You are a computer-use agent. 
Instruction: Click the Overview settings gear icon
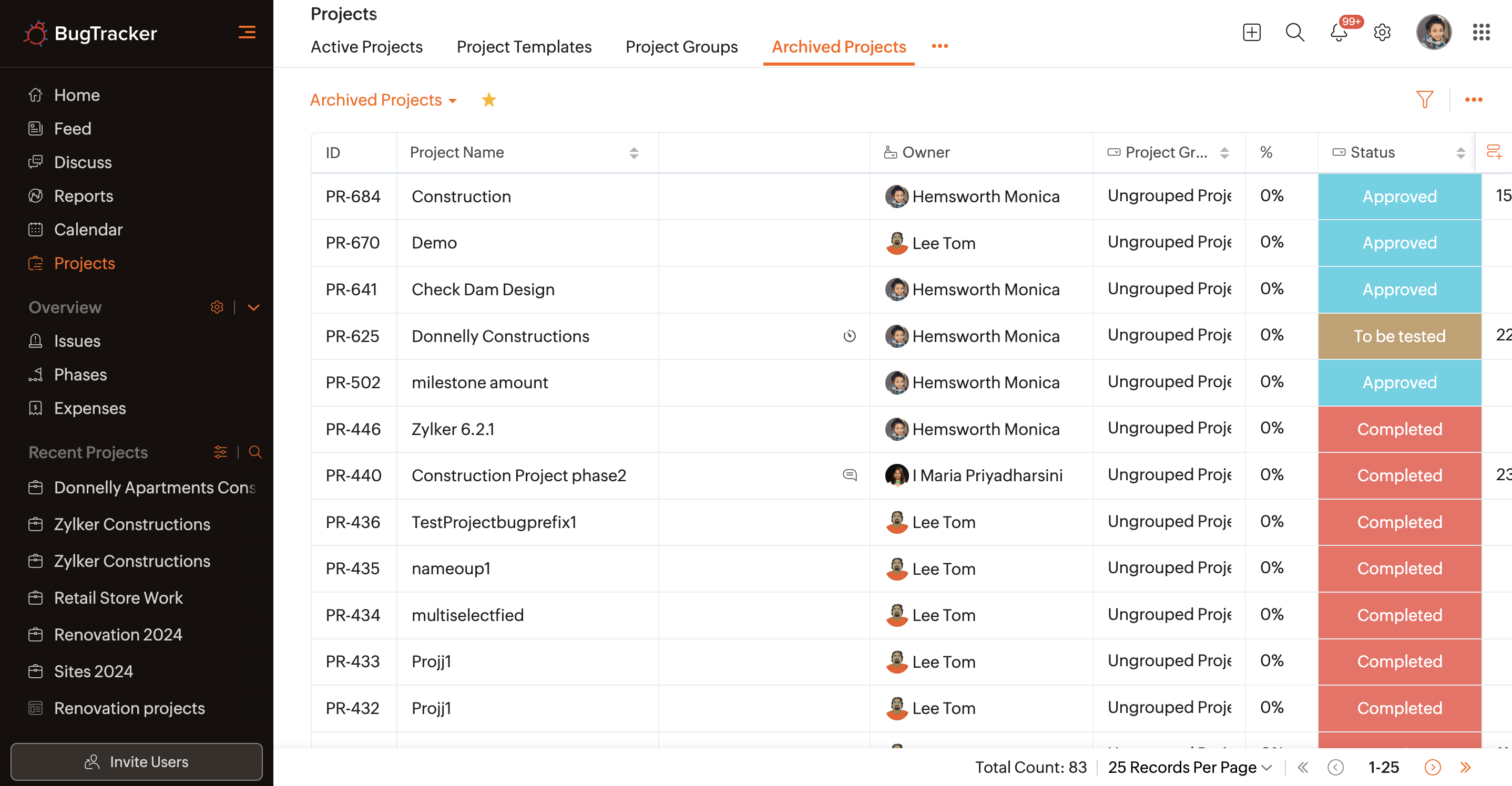tap(217, 307)
